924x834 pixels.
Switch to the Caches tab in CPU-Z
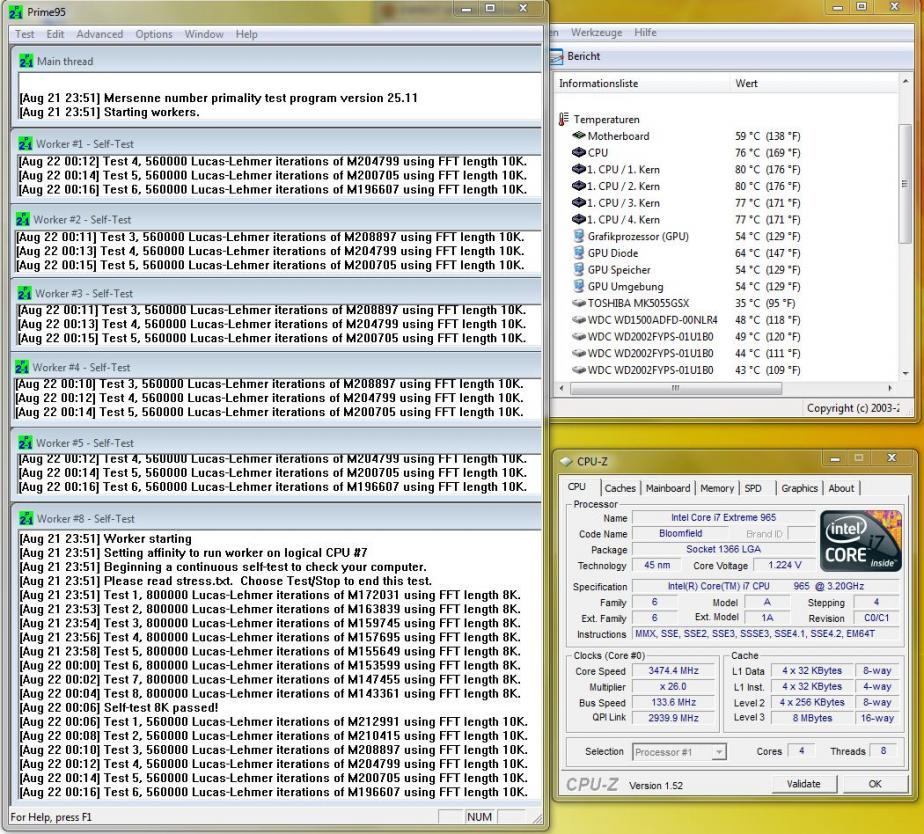click(620, 488)
